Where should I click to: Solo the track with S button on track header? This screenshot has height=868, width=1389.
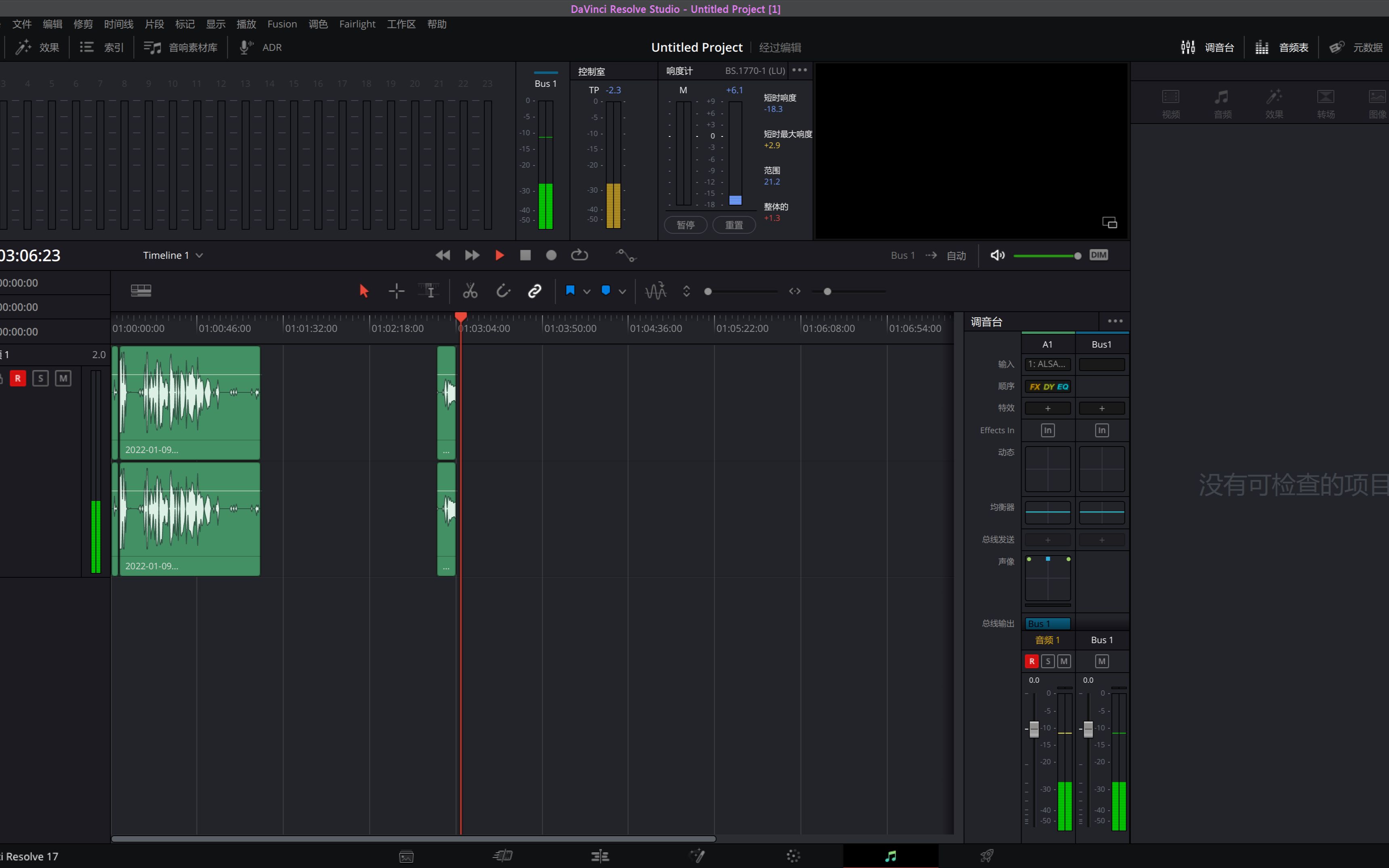[40, 378]
